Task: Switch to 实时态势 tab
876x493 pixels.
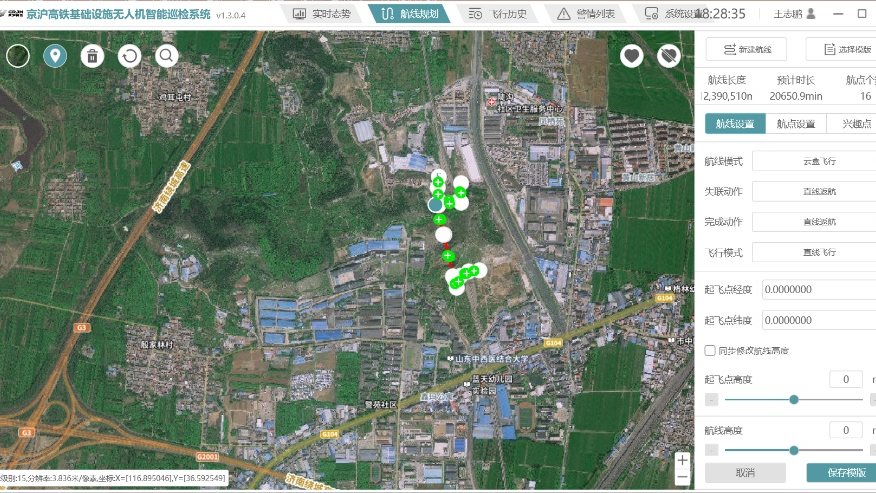Action: pos(322,14)
